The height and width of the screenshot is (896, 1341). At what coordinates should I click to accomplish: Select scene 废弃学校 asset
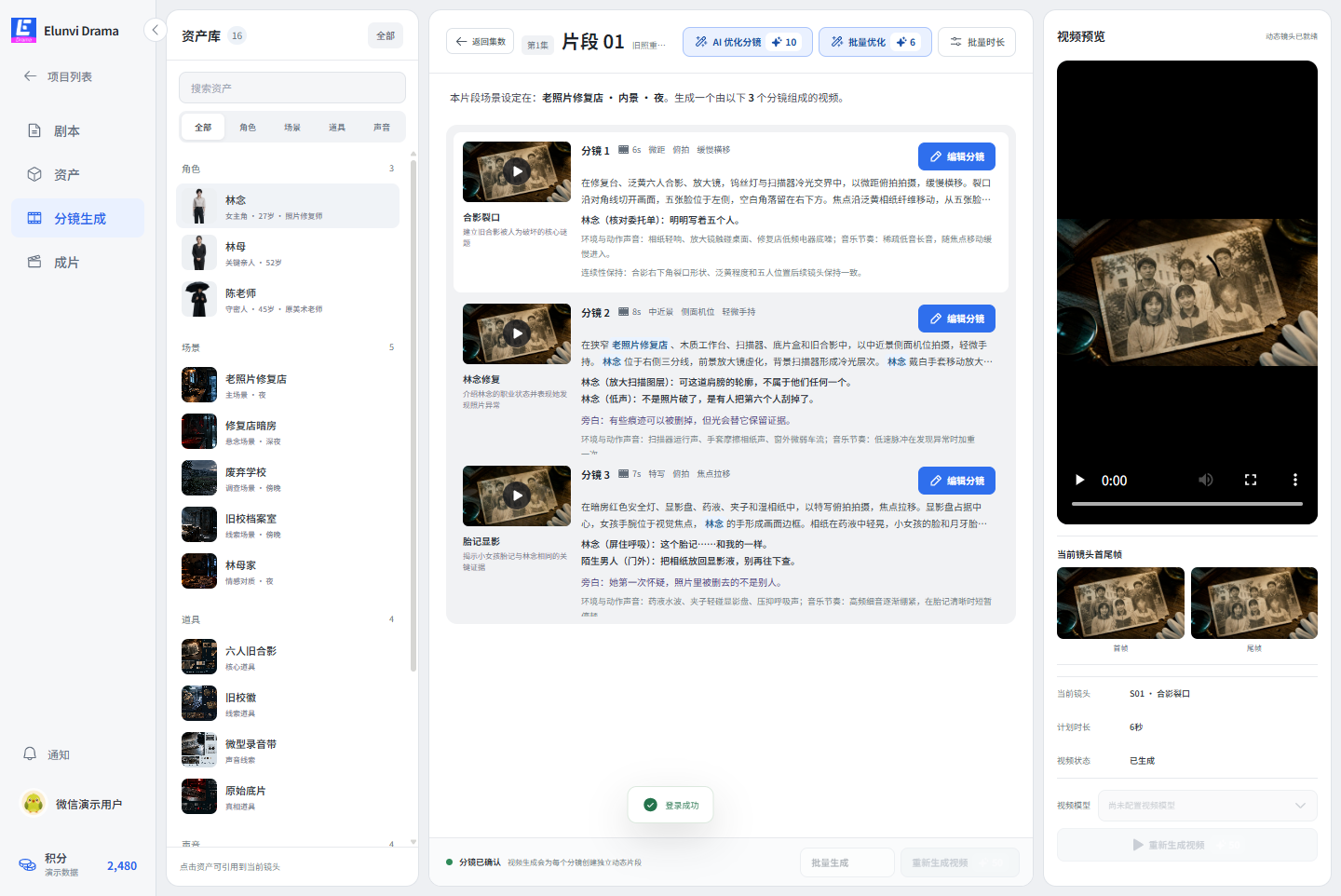point(288,478)
